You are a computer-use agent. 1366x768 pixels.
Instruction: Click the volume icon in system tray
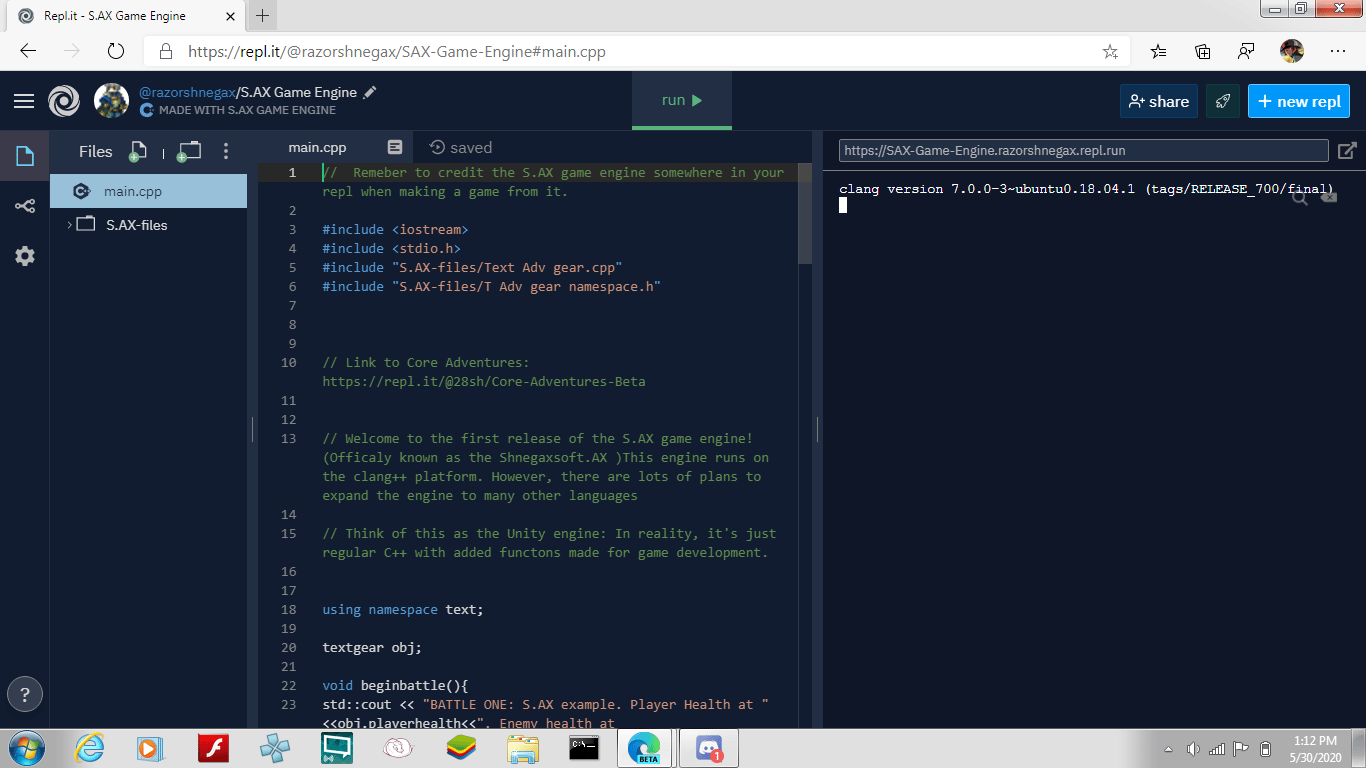tap(1193, 749)
